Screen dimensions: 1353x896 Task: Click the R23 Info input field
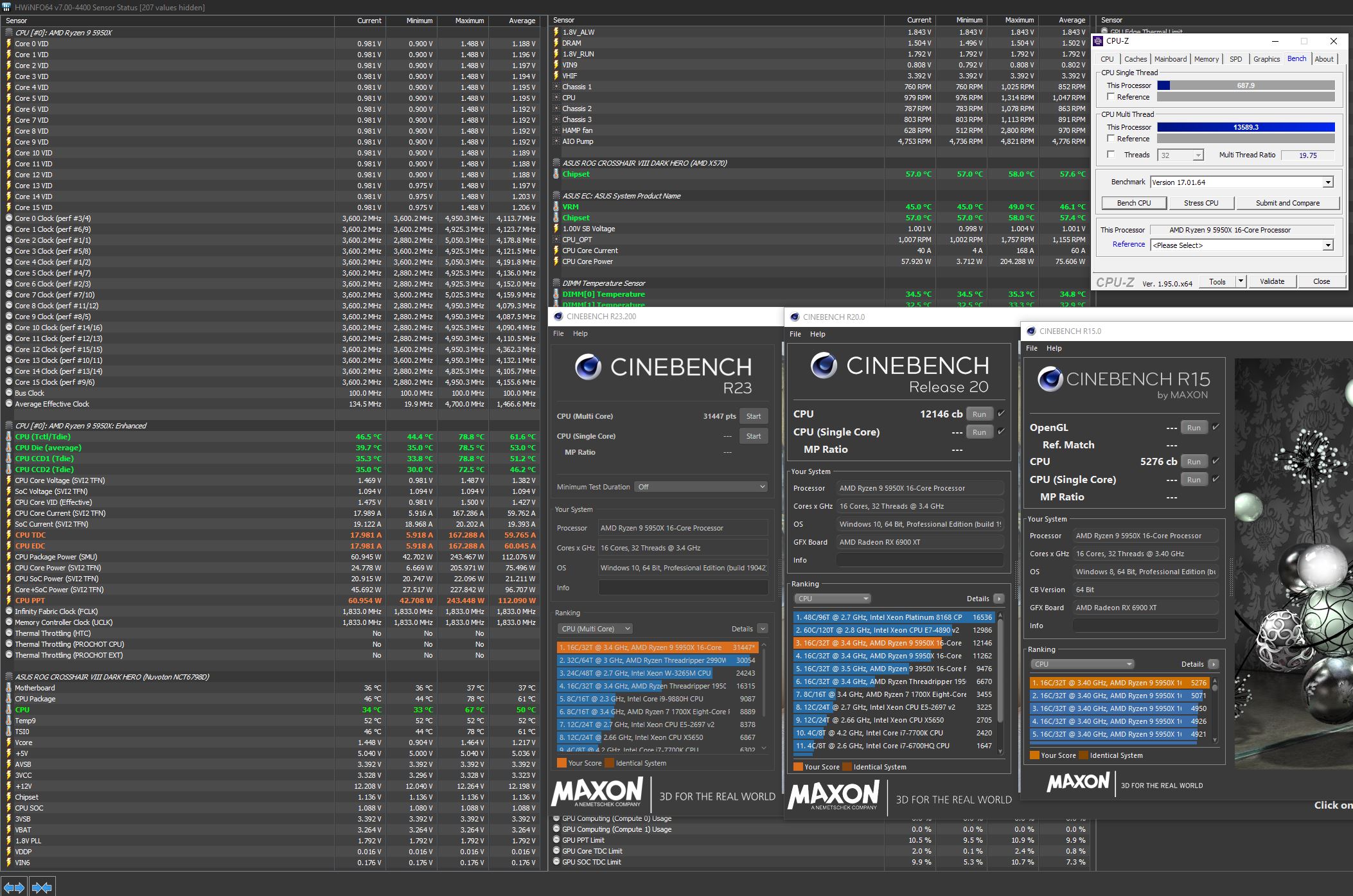[683, 588]
